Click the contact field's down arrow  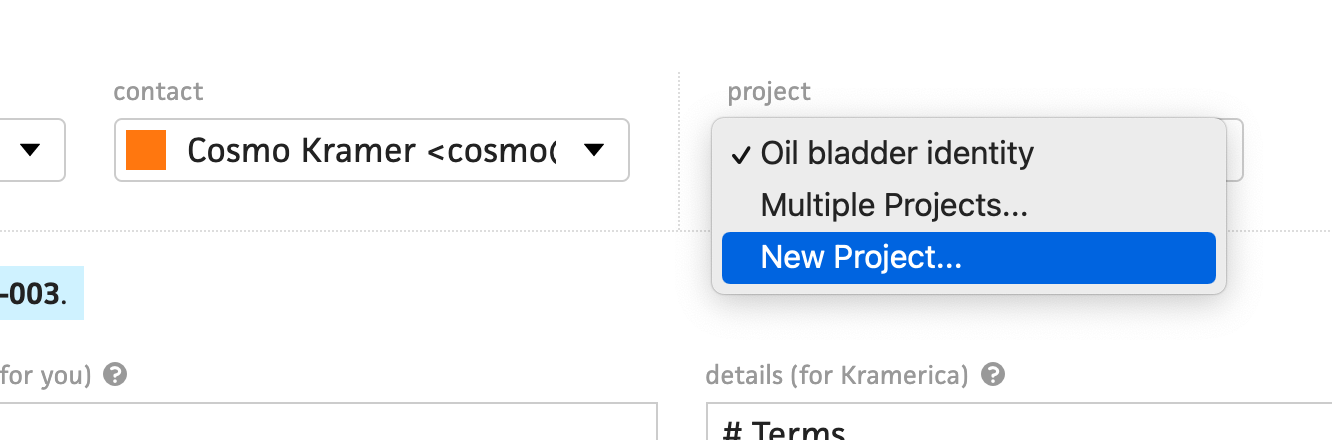coord(594,150)
